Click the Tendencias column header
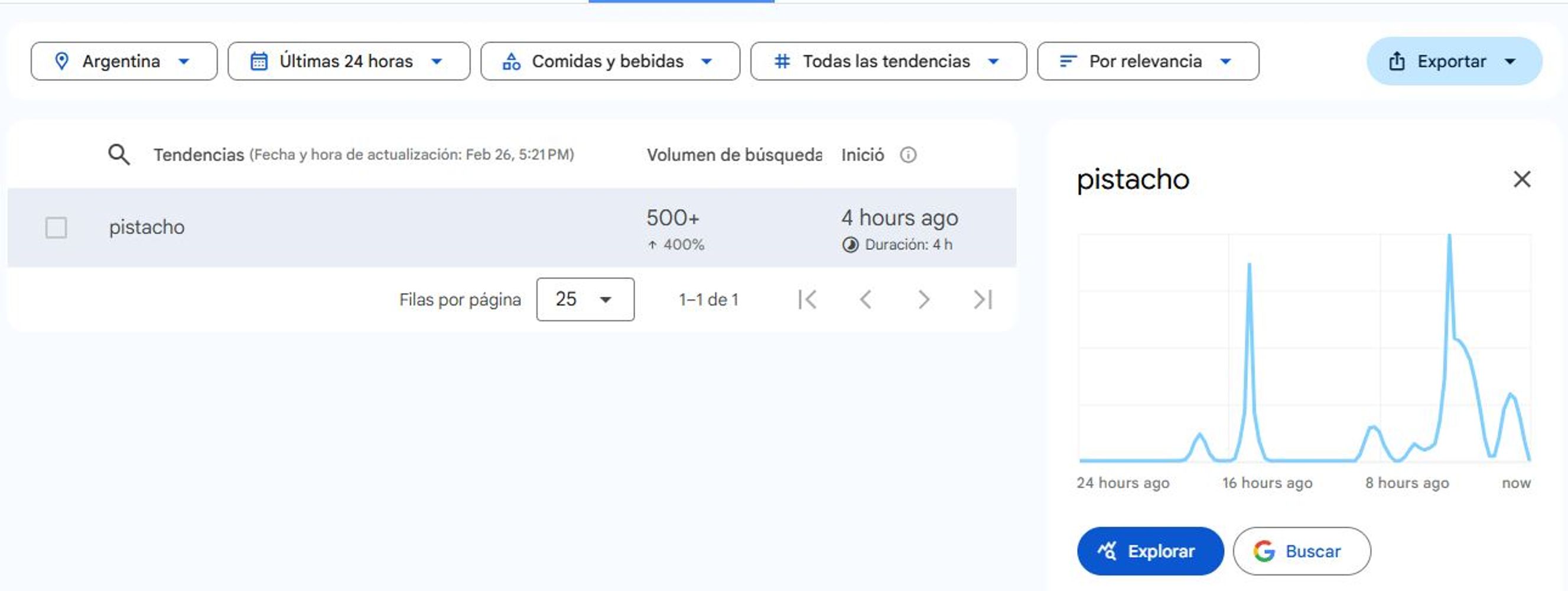 click(x=199, y=155)
